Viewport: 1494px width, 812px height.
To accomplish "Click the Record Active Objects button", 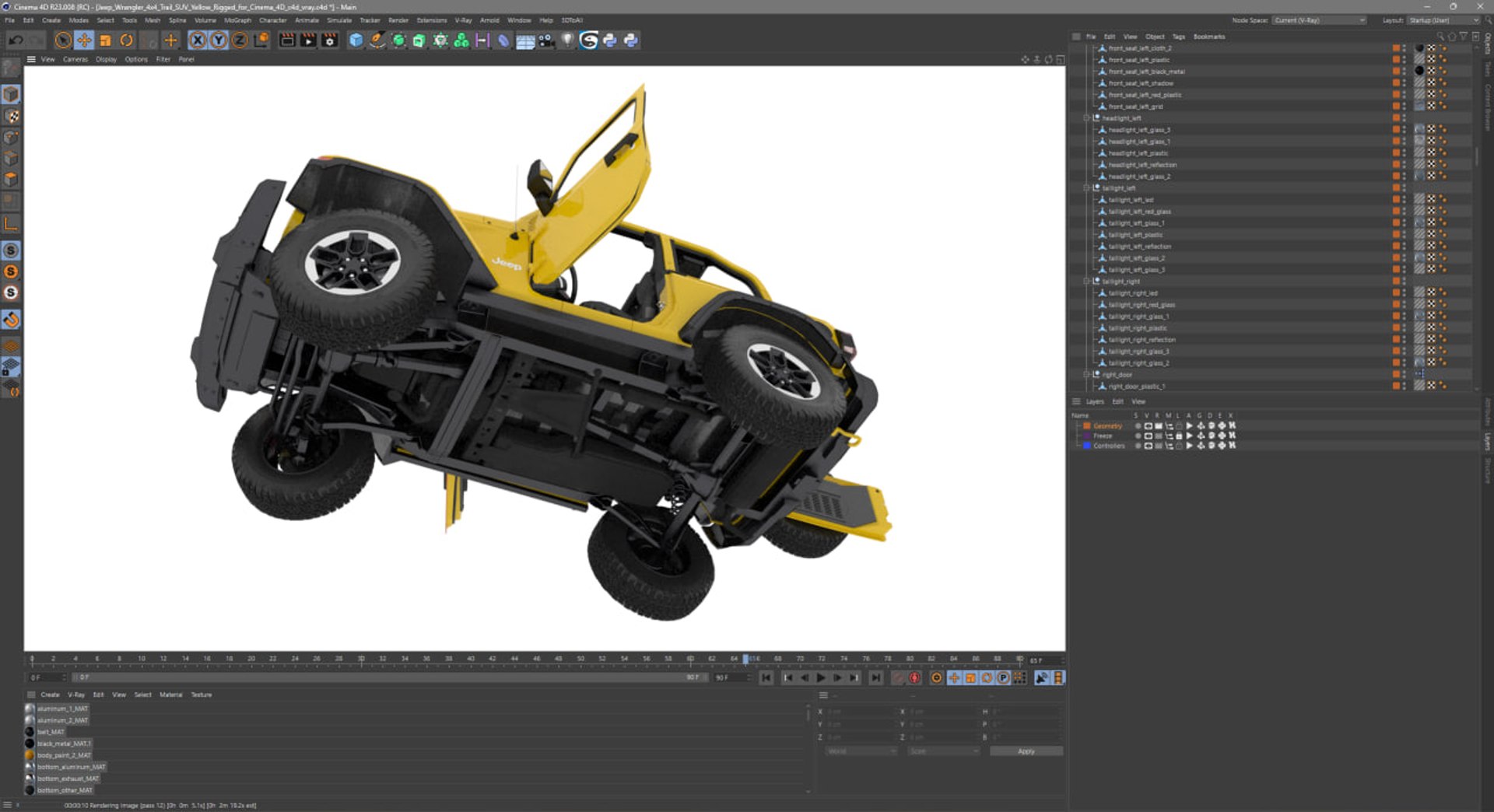I will [x=899, y=678].
